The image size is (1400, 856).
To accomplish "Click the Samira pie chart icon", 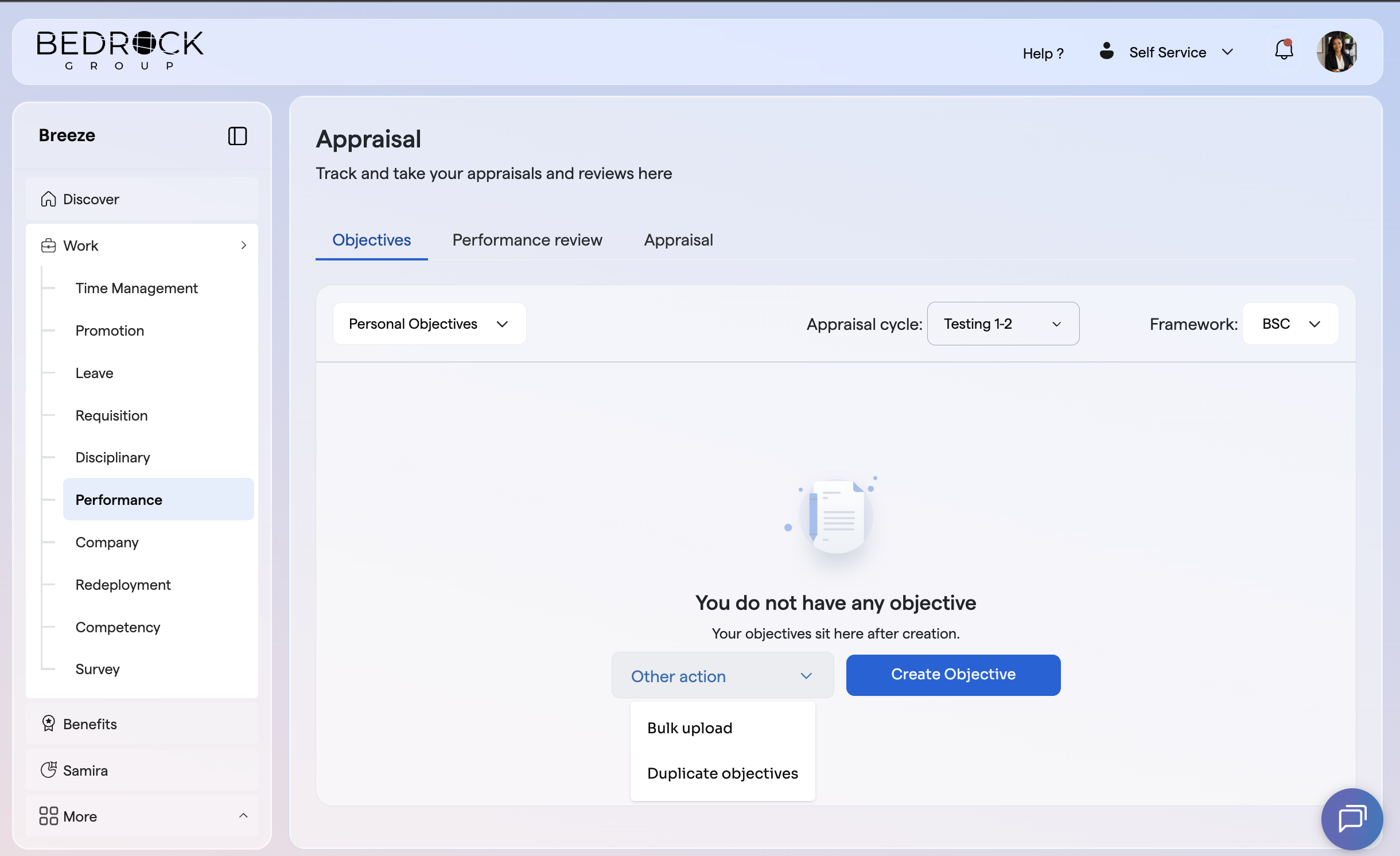I will pyautogui.click(x=49, y=770).
